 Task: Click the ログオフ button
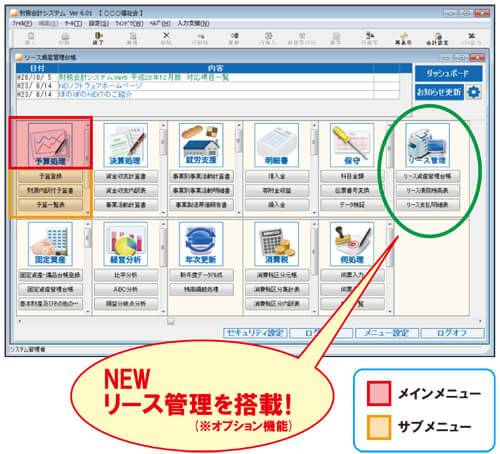(452, 333)
